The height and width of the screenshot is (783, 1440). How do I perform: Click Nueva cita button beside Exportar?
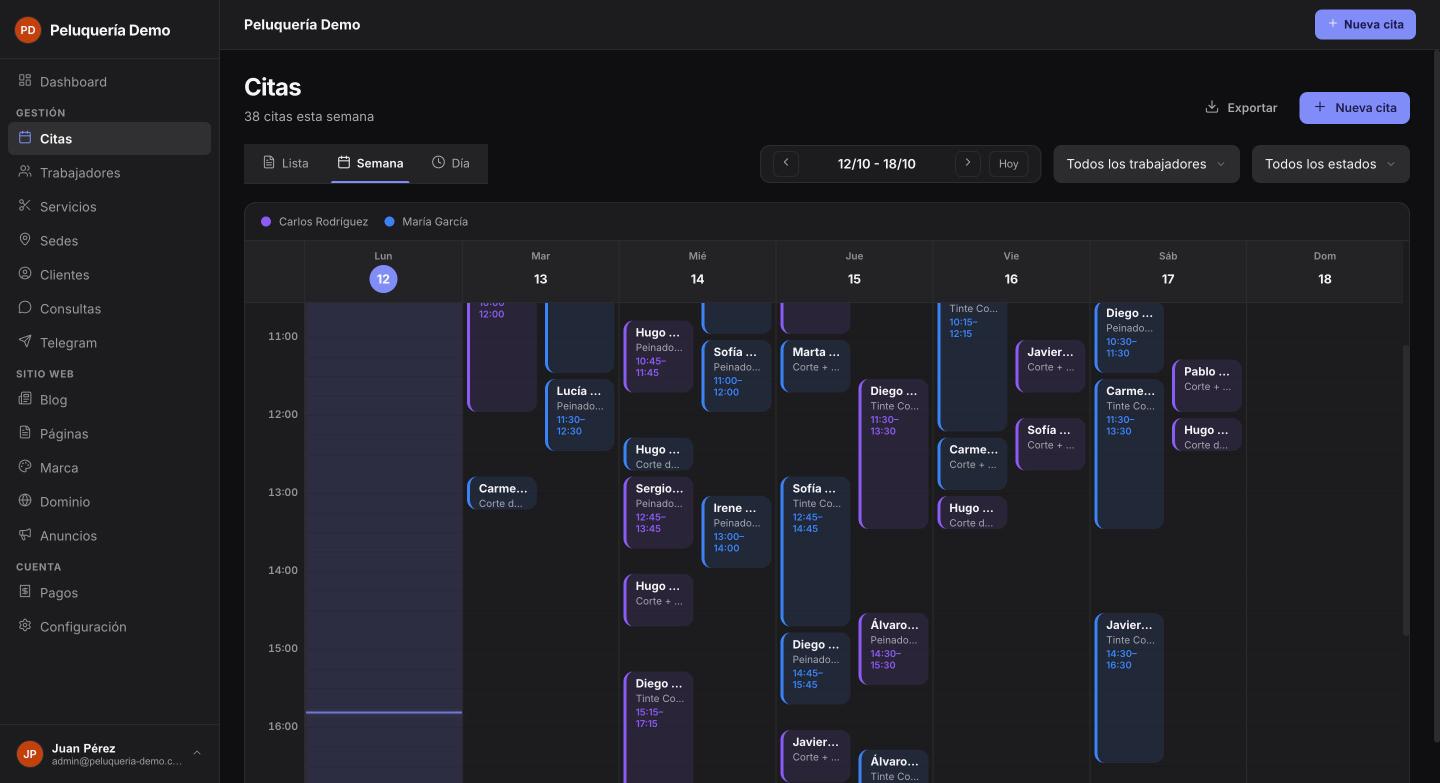[x=1354, y=108]
